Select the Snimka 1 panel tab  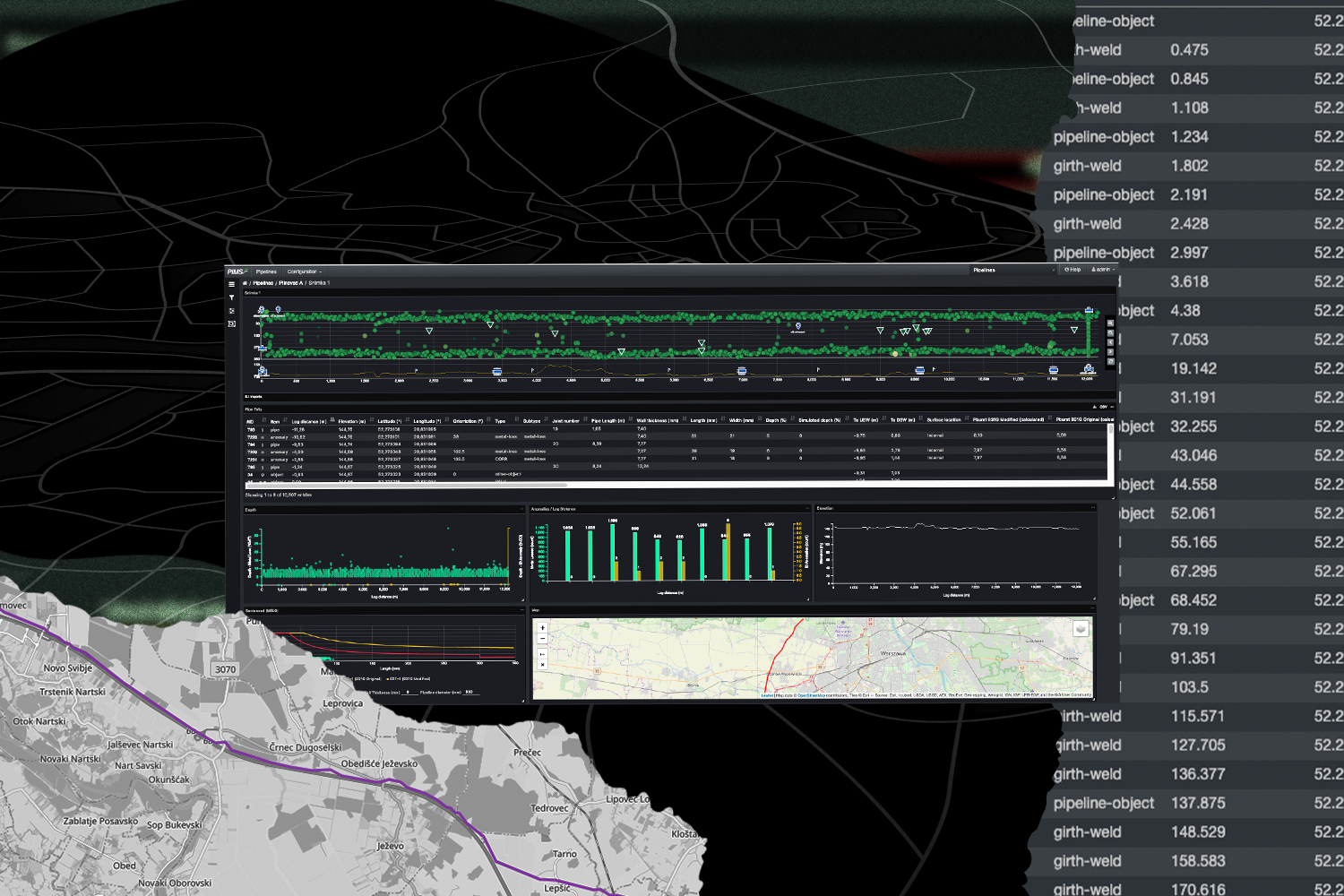click(x=253, y=291)
